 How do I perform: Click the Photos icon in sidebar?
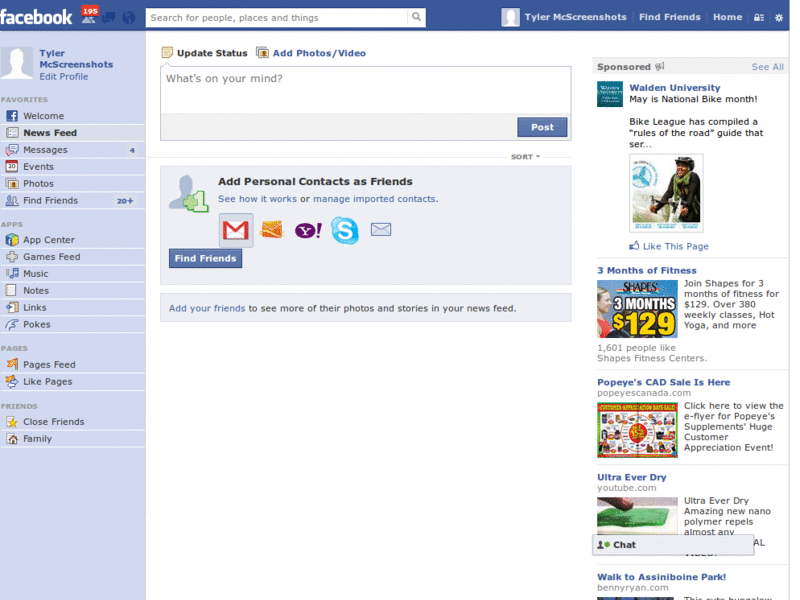12,183
